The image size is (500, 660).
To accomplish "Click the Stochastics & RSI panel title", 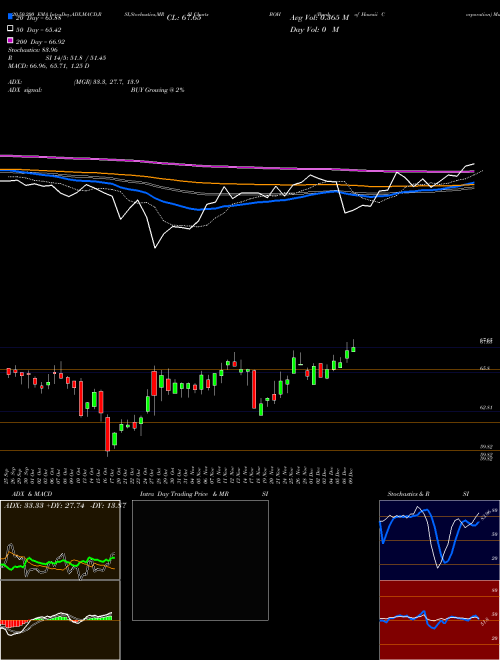I will coord(428,494).
